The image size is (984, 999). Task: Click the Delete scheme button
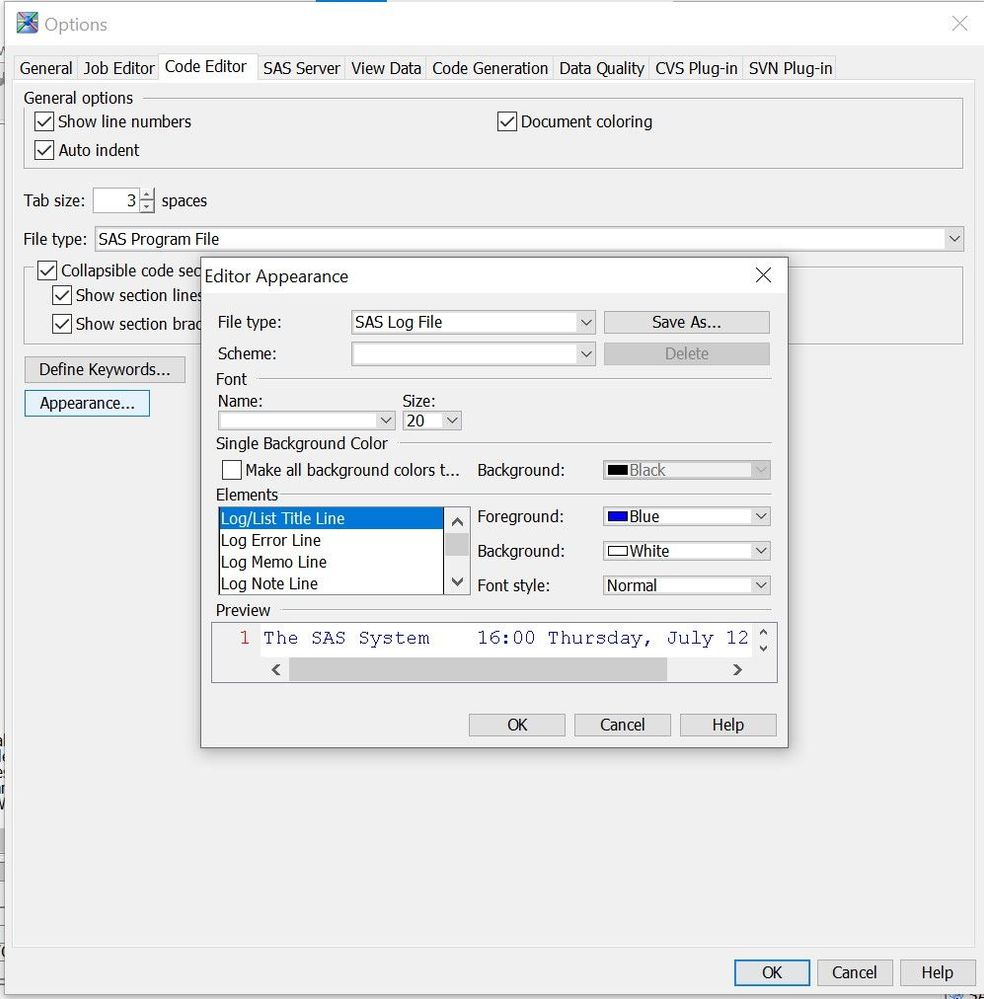(x=686, y=354)
